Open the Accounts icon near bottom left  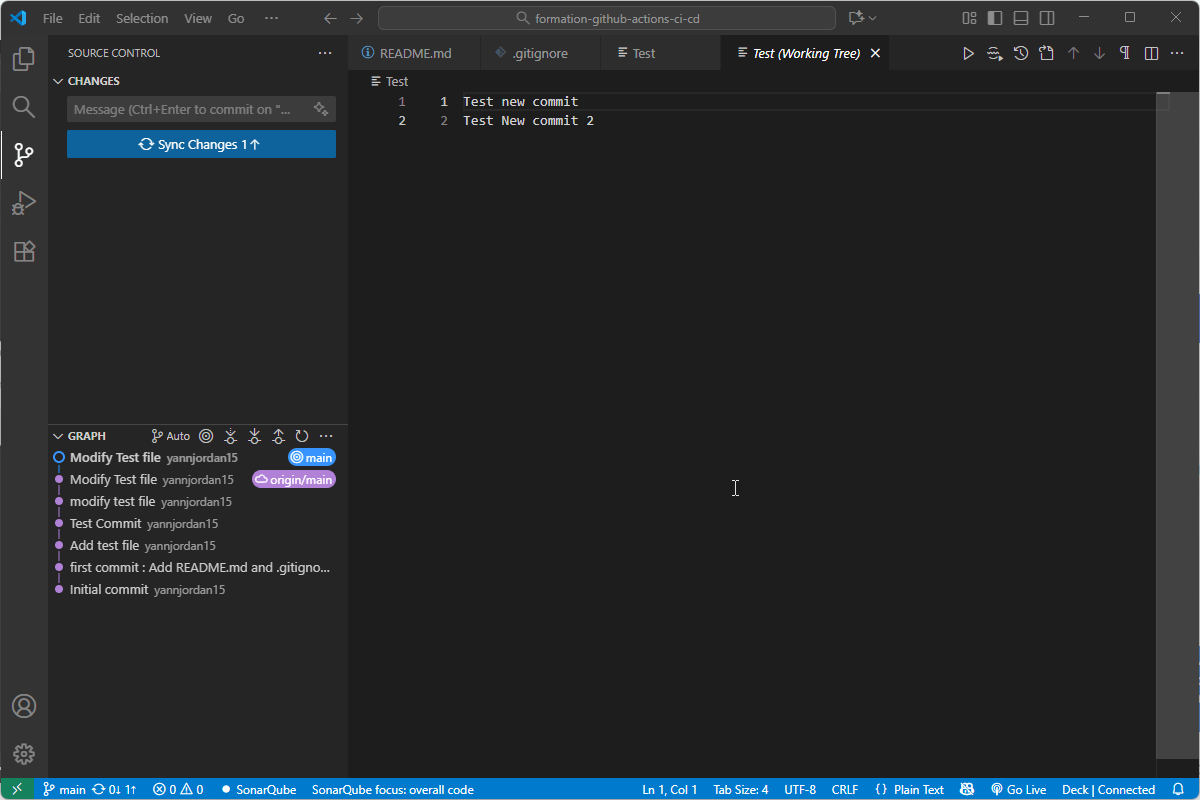(23, 706)
